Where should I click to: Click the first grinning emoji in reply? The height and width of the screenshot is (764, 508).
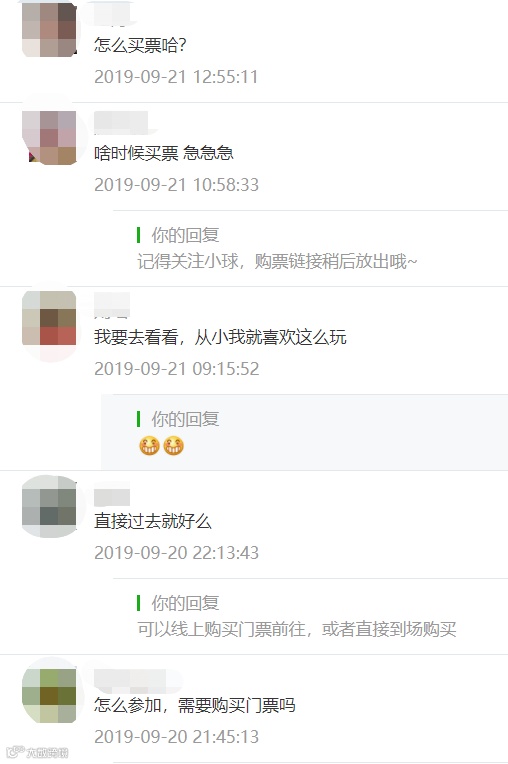(x=149, y=445)
